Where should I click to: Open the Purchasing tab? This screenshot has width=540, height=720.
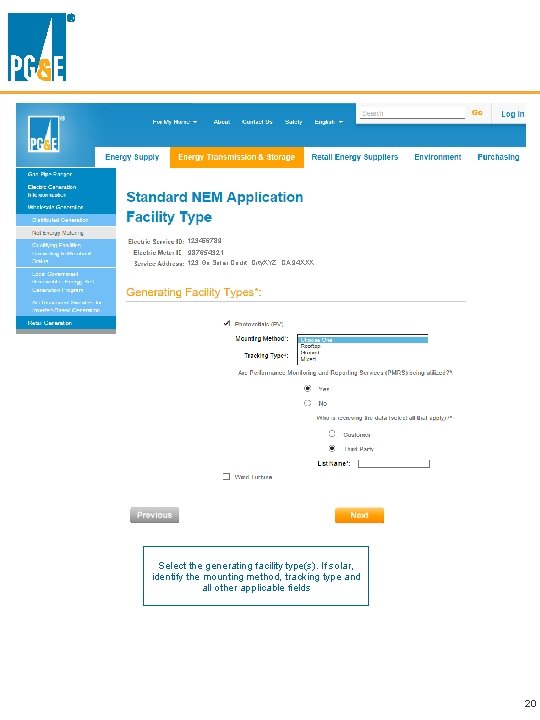[x=498, y=157]
